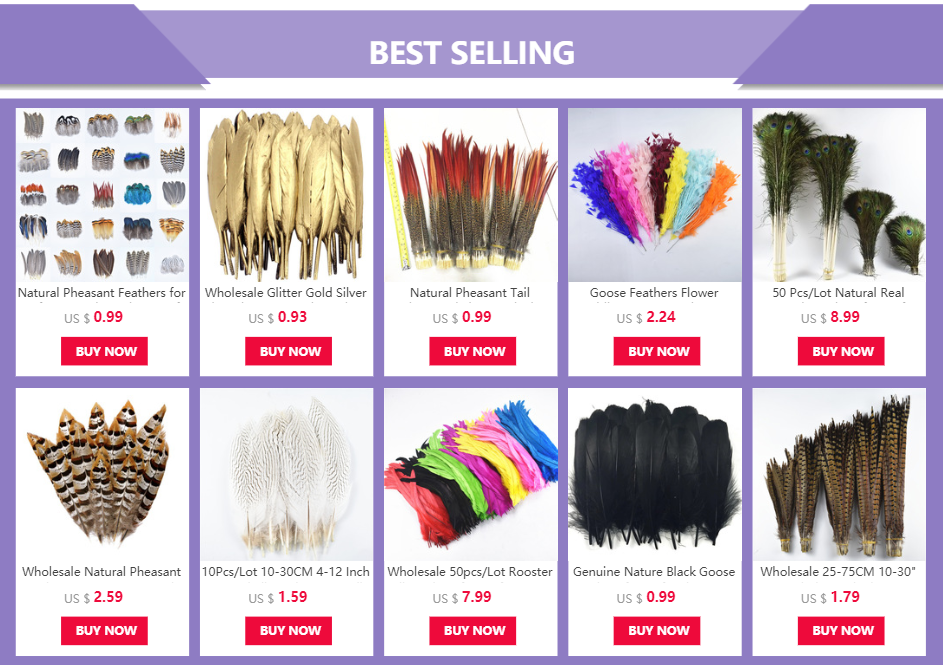Open the multicolor rooster feathers image
This screenshot has width=943, height=665.
click(471, 474)
